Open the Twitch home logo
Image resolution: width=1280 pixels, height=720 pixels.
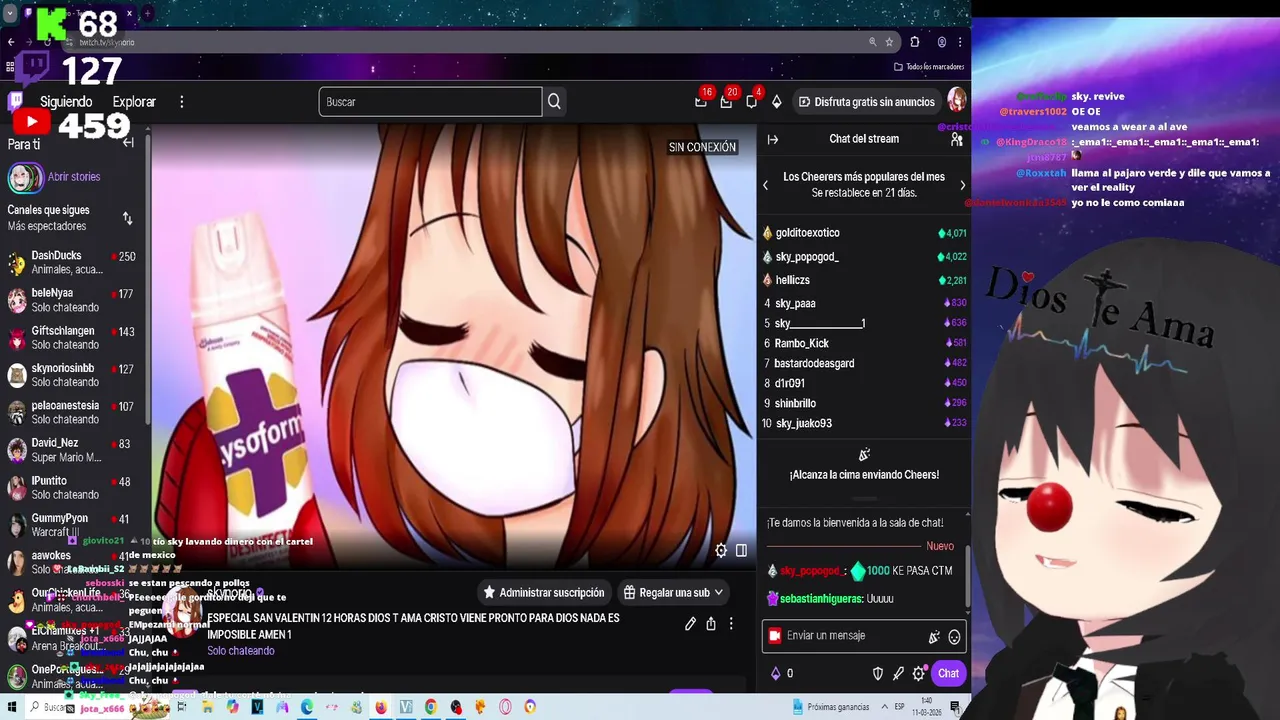pyautogui.click(x=16, y=101)
